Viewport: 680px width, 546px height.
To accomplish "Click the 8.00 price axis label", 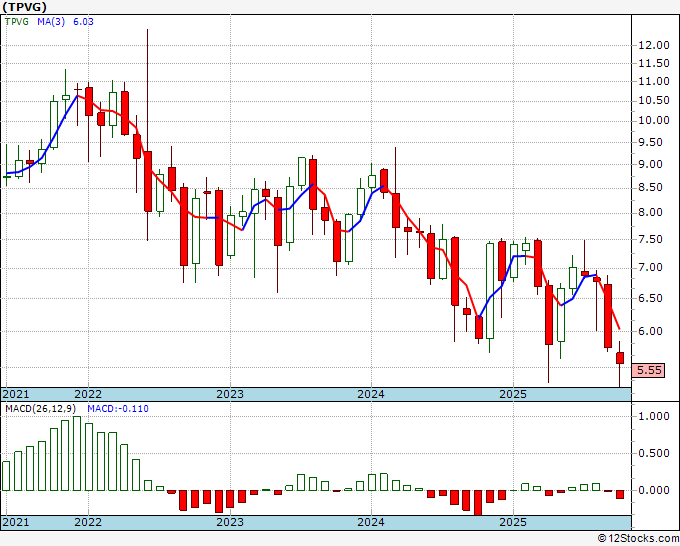I will [650, 213].
